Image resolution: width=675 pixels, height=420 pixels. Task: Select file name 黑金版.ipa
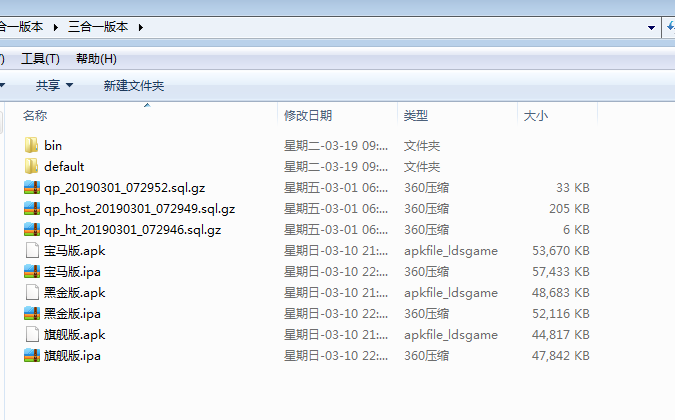pos(72,314)
